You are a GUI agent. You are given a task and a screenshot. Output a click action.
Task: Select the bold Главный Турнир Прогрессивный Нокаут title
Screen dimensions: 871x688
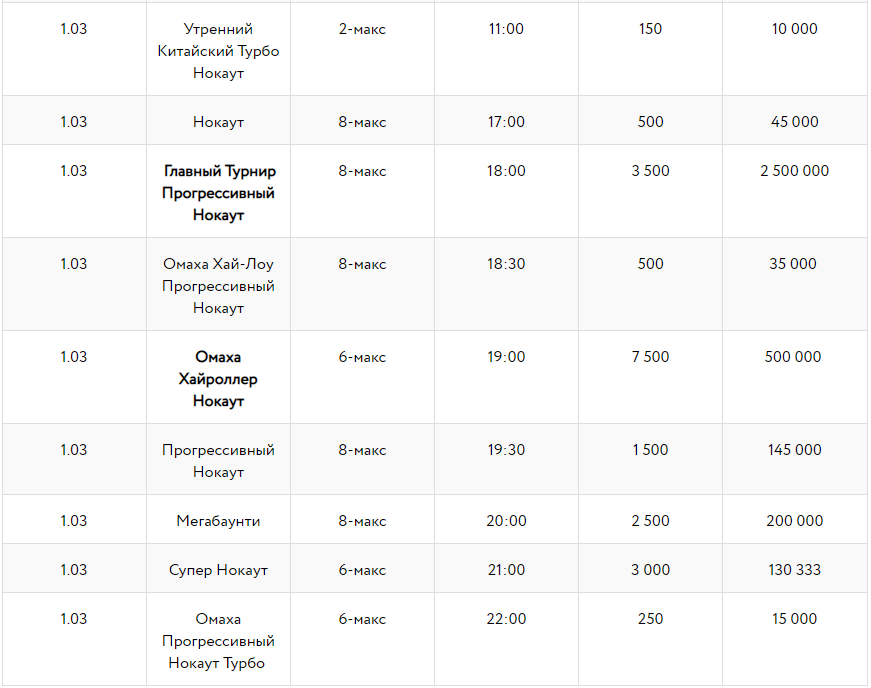pyautogui.click(x=218, y=193)
